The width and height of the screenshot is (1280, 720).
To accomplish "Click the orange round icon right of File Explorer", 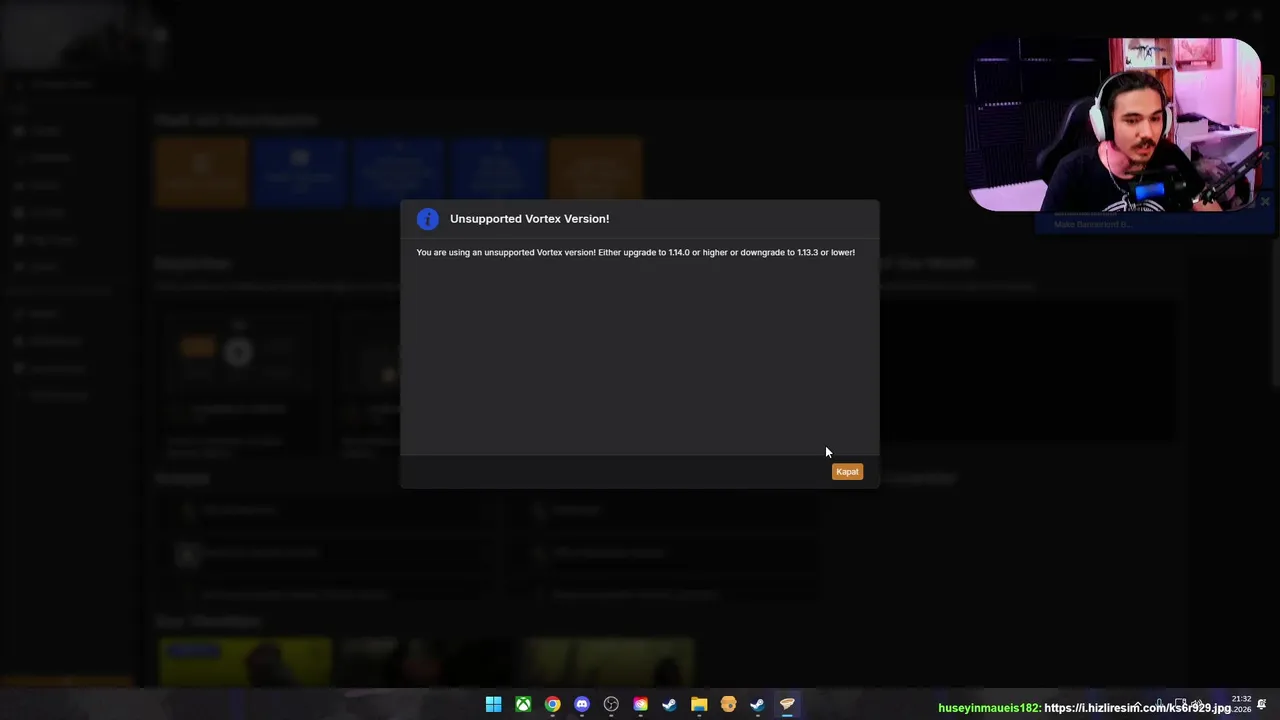I will point(728,705).
